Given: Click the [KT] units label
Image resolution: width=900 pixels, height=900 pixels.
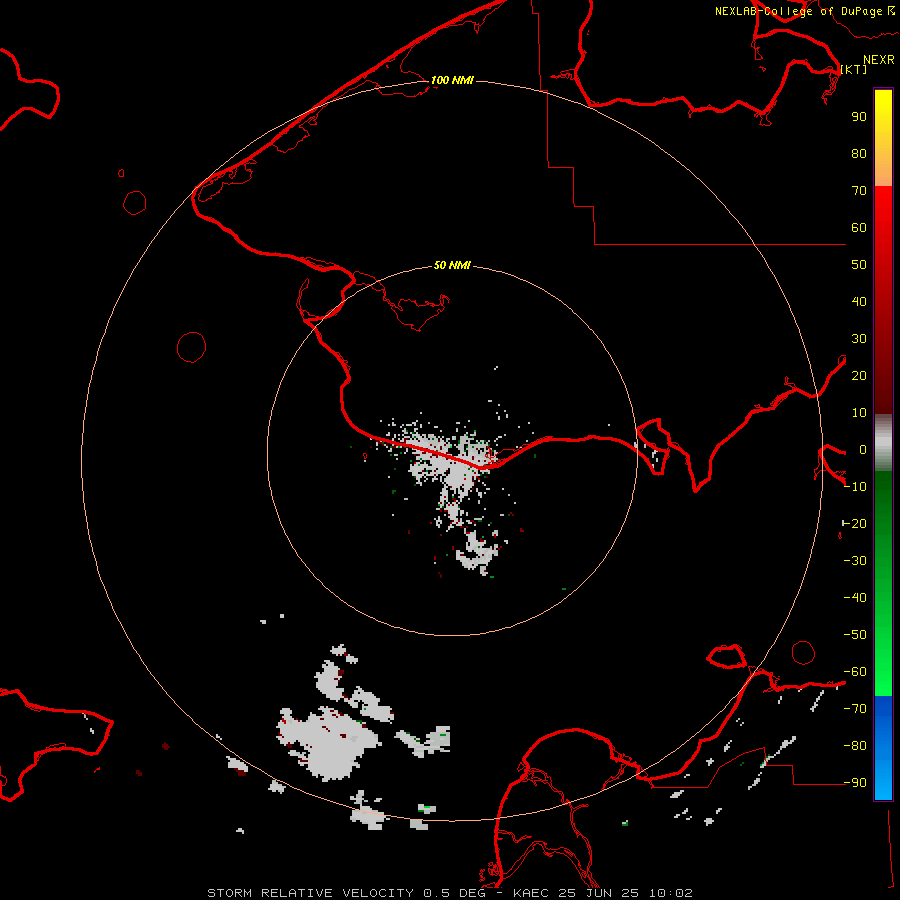Looking at the screenshot, I should point(854,69).
